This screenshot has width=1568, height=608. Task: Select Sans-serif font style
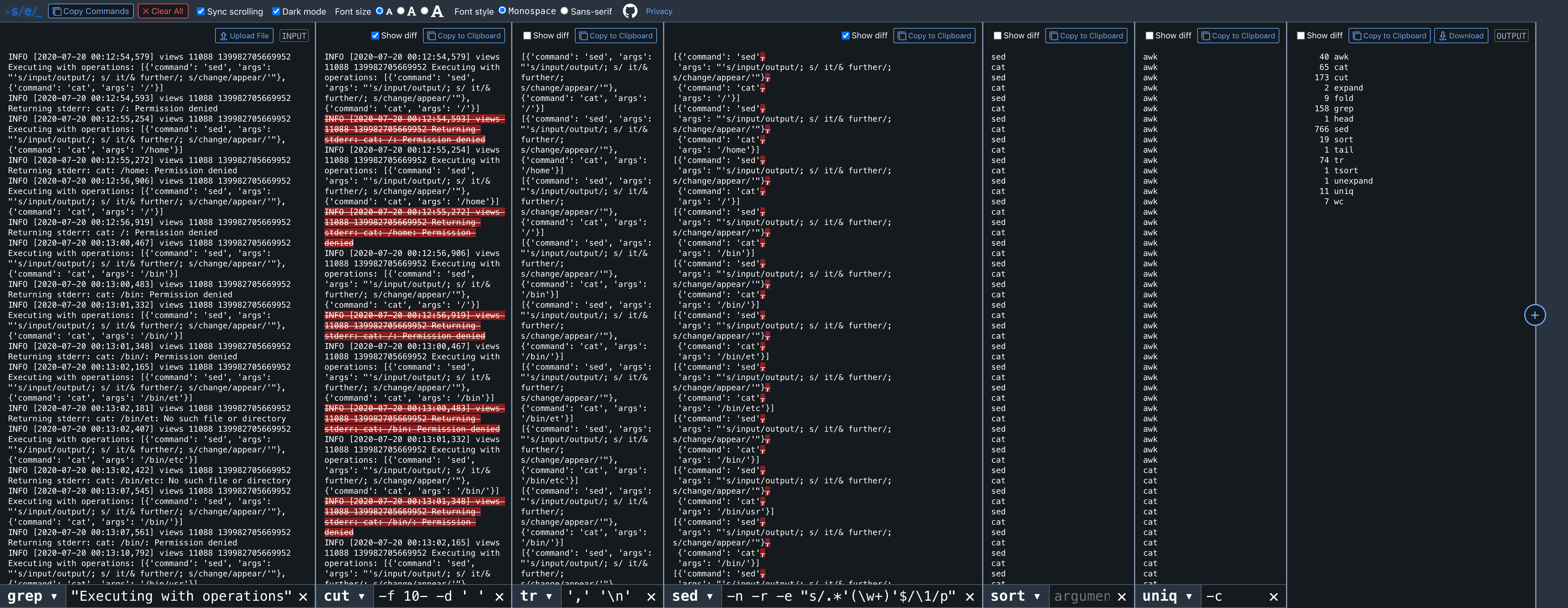[564, 10]
